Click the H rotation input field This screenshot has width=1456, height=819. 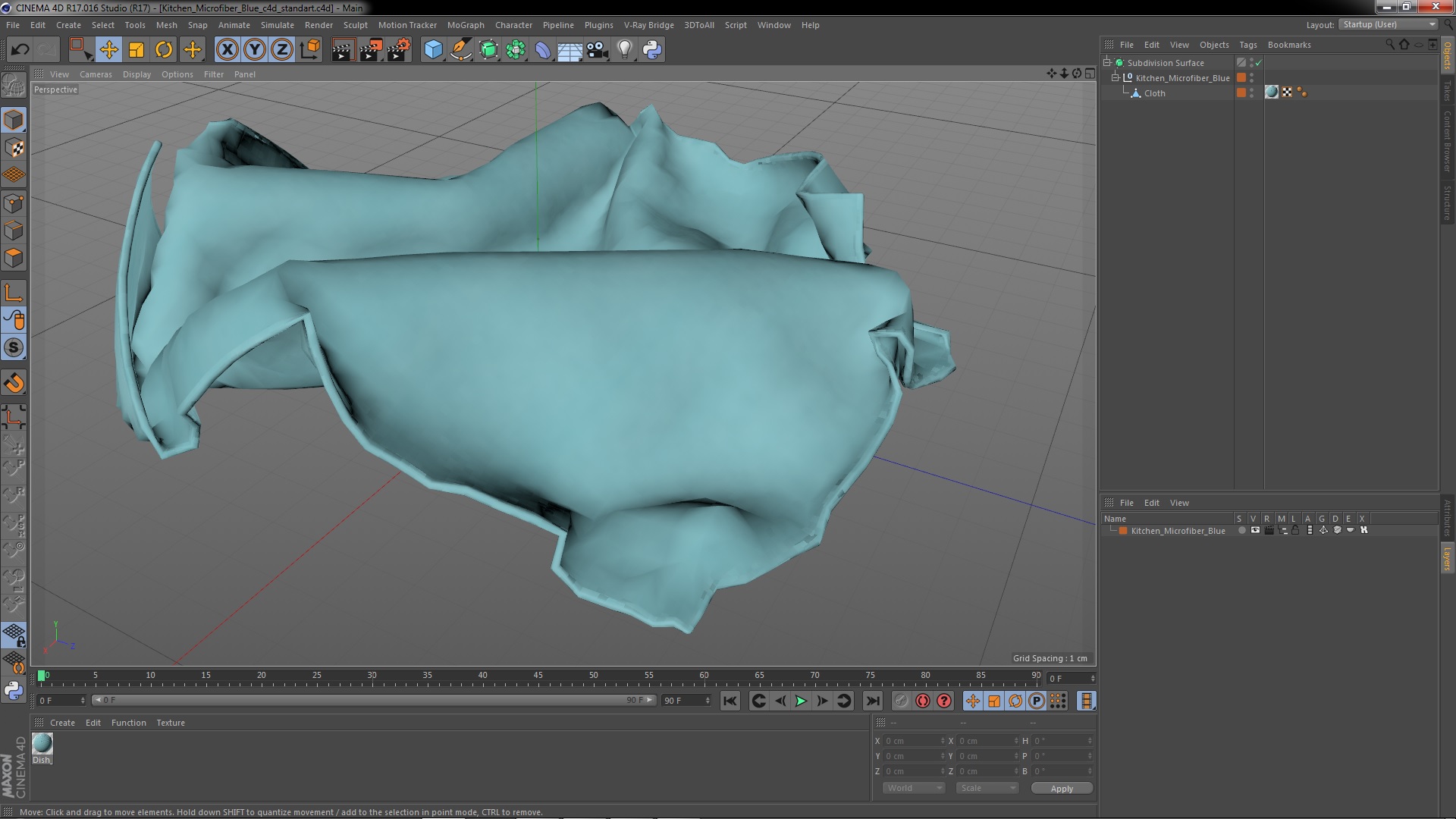tap(1062, 741)
